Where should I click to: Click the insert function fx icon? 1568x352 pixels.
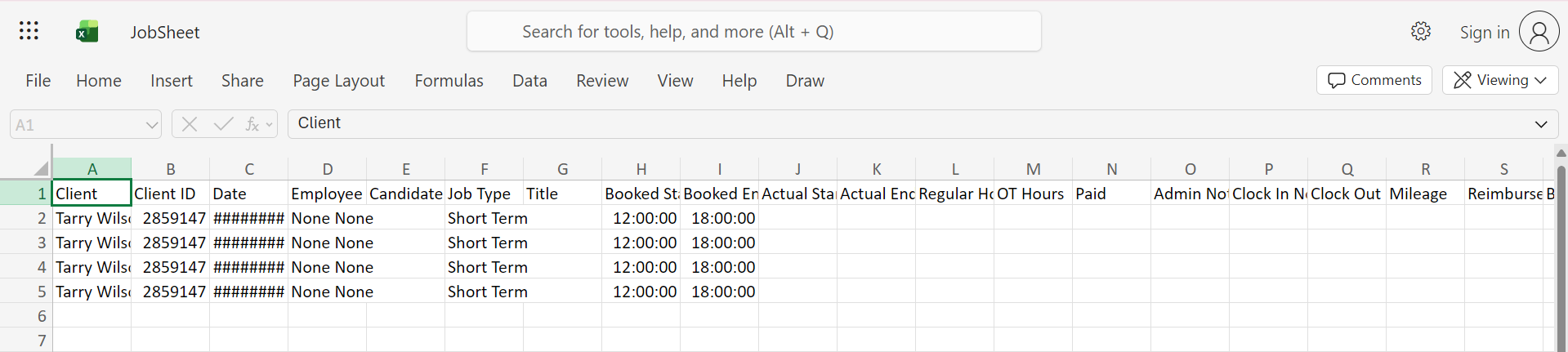(252, 124)
